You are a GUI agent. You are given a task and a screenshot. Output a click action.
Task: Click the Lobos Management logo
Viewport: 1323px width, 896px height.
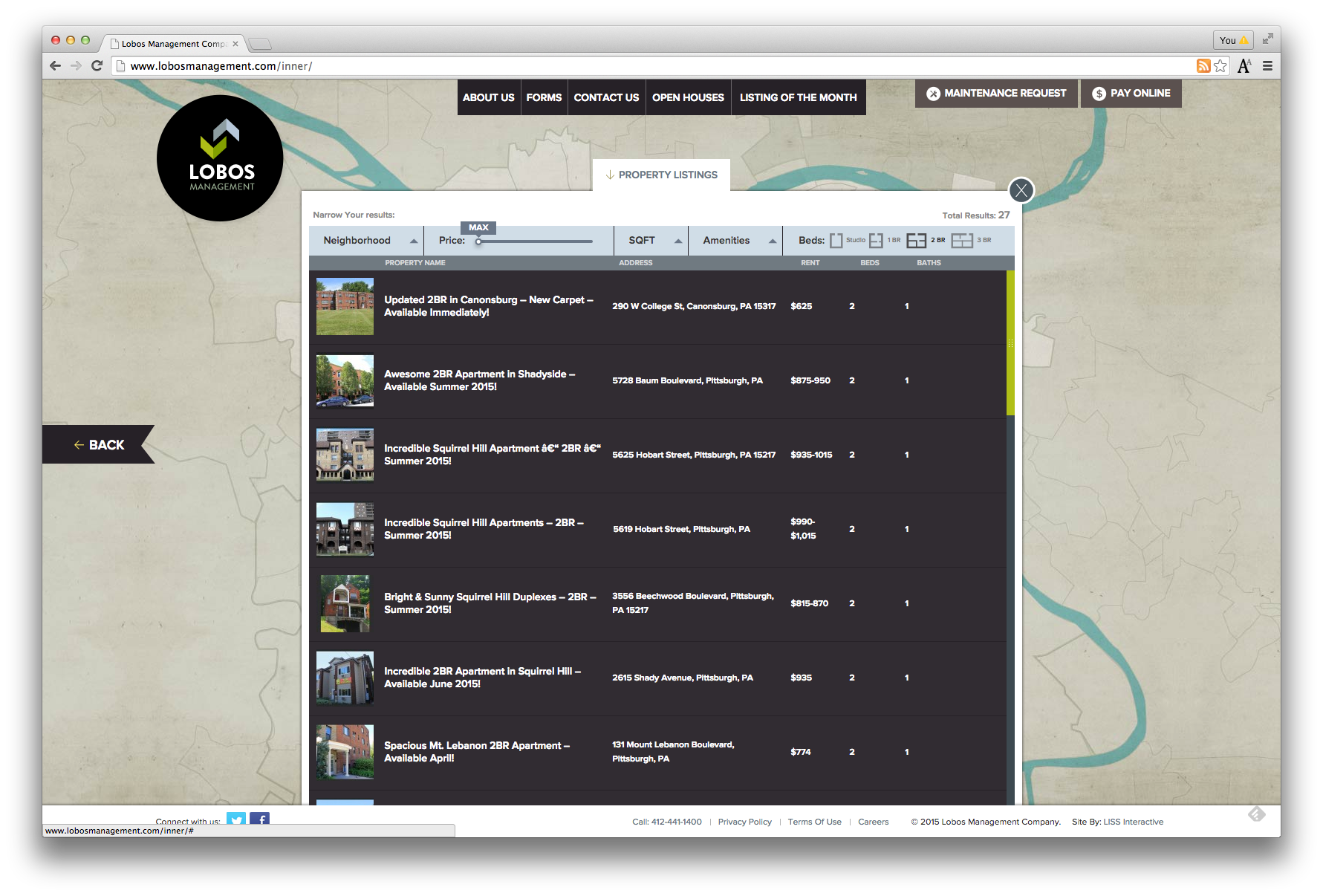click(220, 158)
